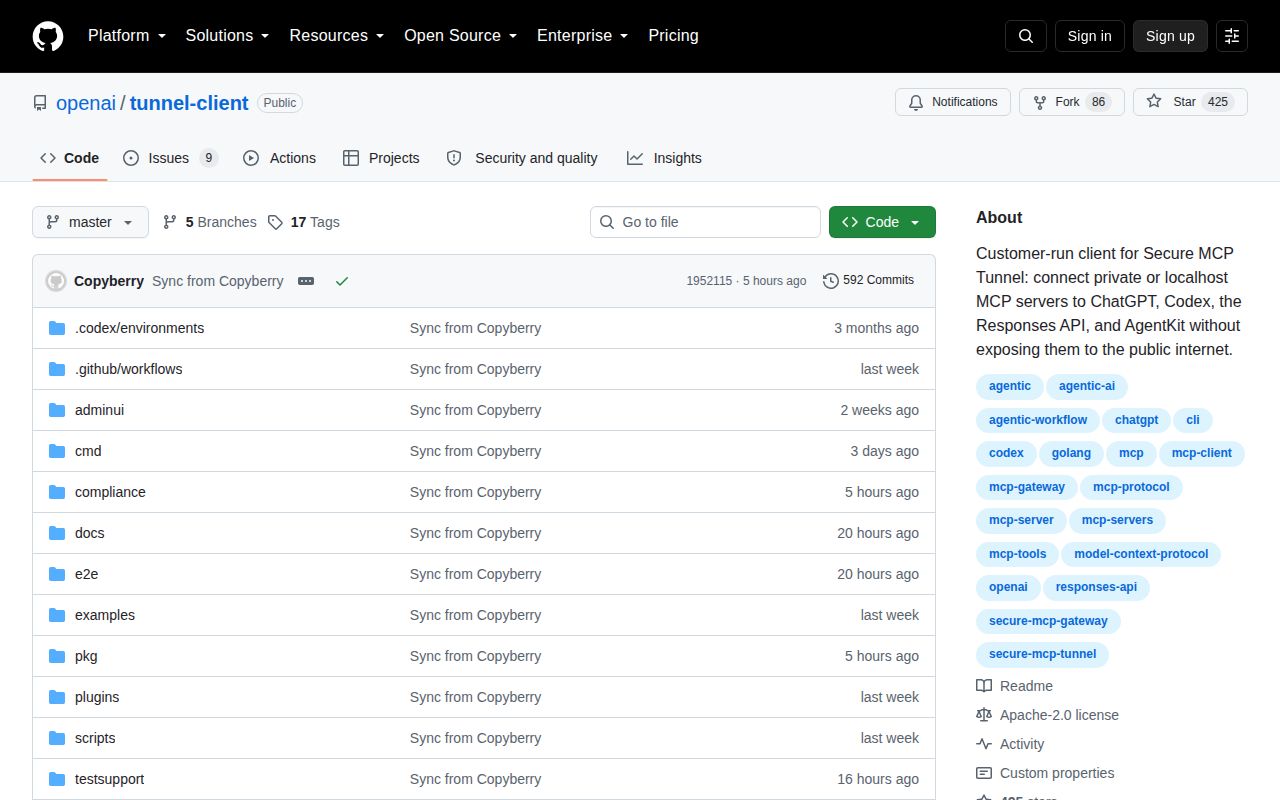Viewport: 1280px width, 800px height.
Task: Focus the Go to file field
Action: (705, 222)
